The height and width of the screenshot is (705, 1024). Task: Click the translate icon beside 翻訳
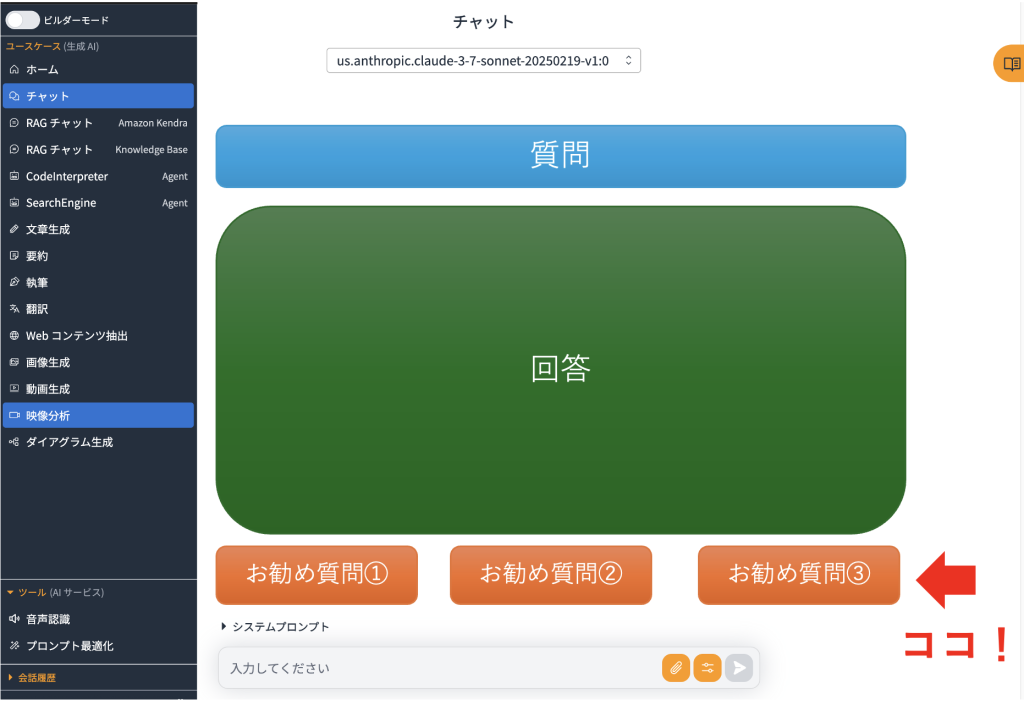coord(14,309)
